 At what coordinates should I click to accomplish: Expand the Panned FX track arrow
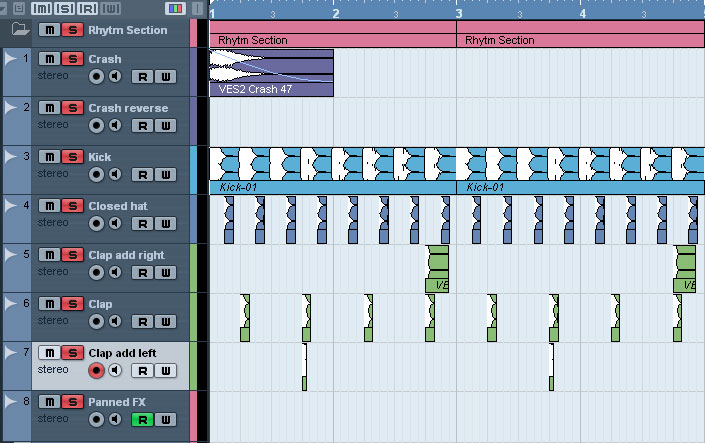pyautogui.click(x=12, y=402)
